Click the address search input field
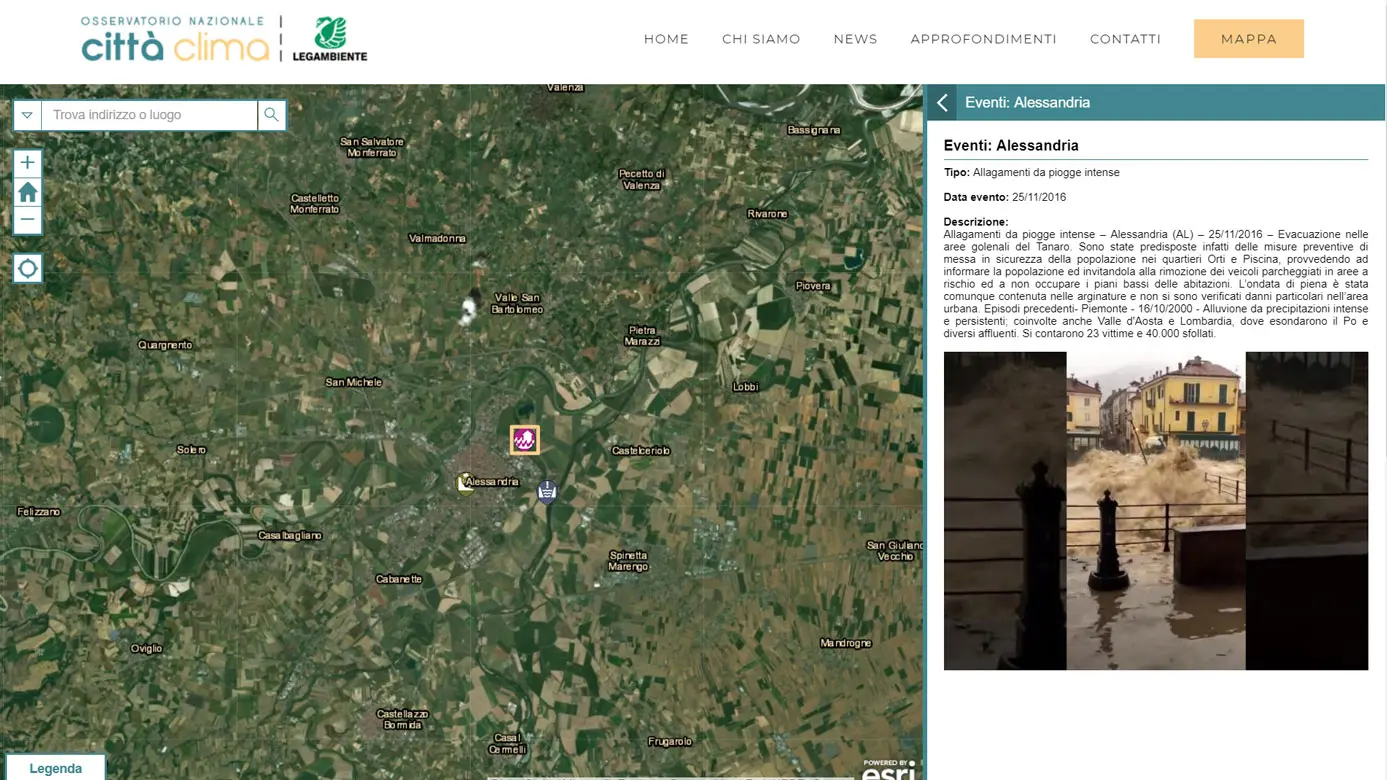The height and width of the screenshot is (780, 1387). click(x=149, y=115)
